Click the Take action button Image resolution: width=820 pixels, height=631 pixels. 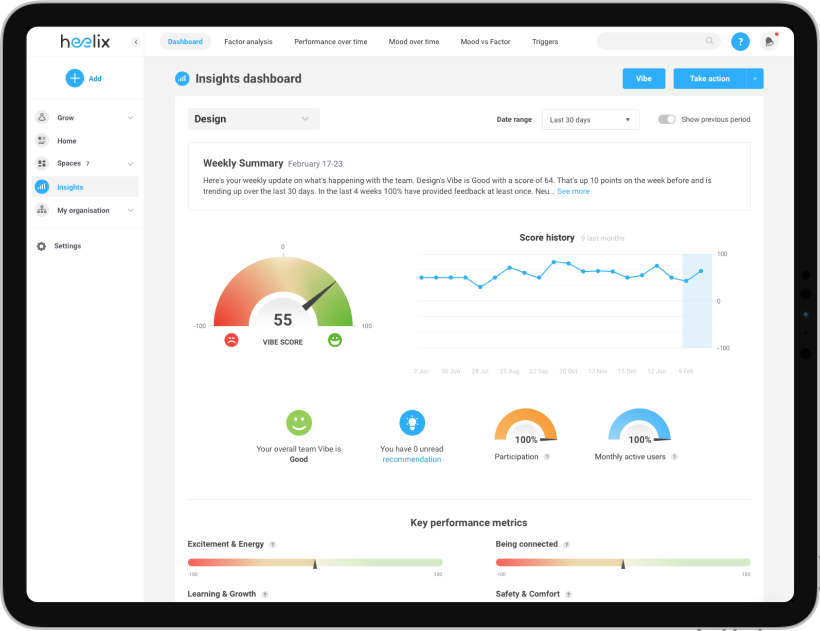710,78
